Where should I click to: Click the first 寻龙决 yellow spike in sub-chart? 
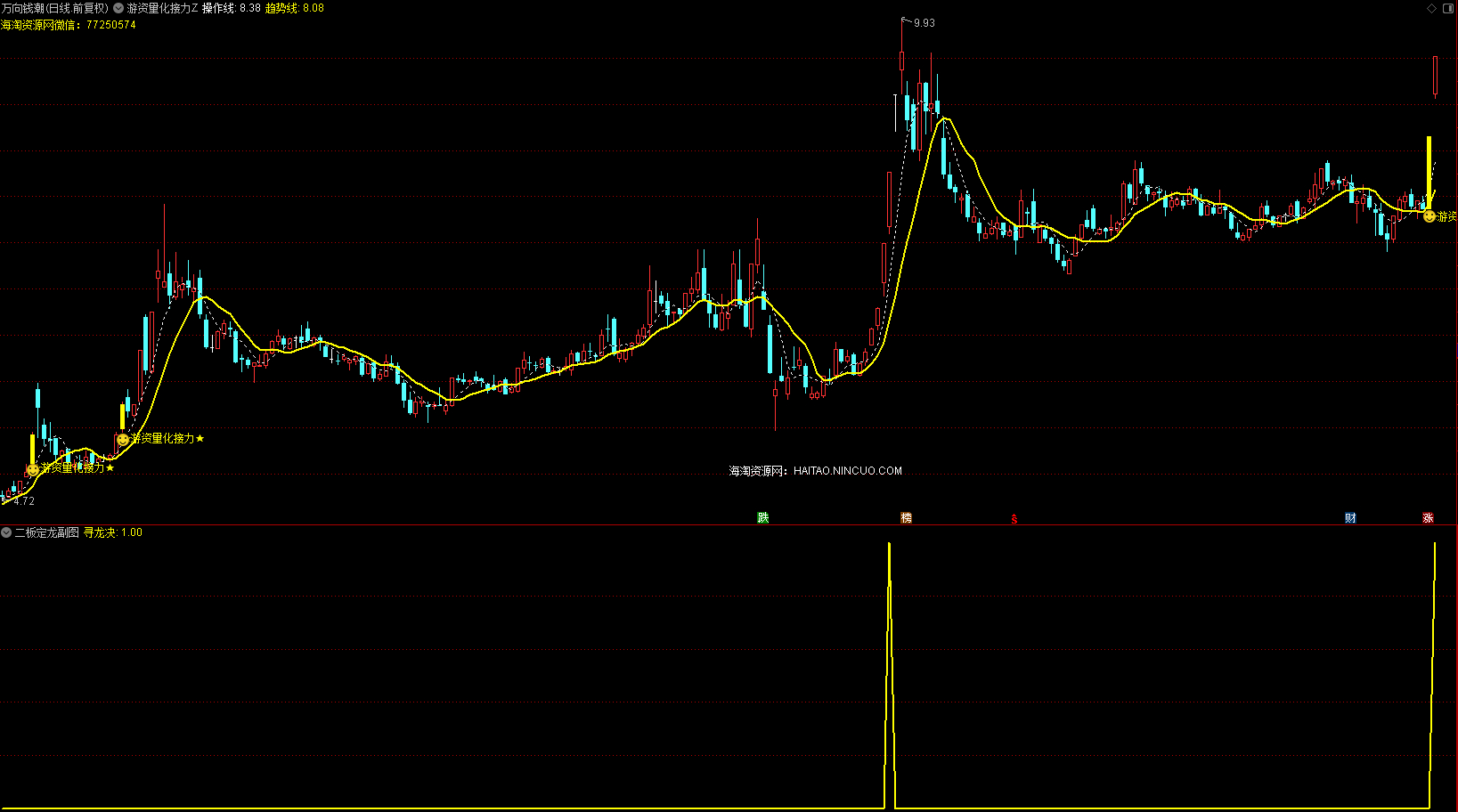click(889, 674)
